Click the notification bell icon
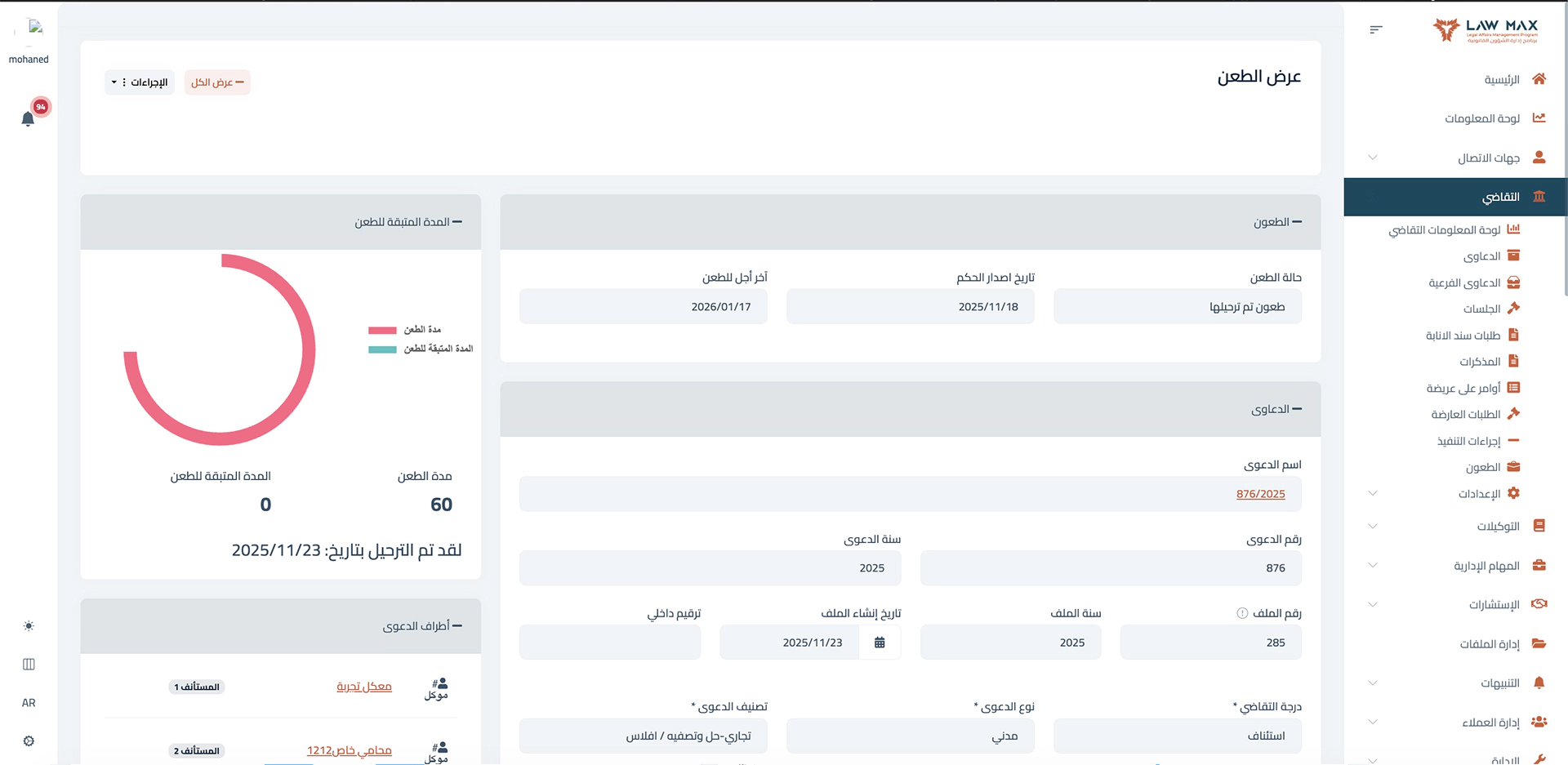 28,119
